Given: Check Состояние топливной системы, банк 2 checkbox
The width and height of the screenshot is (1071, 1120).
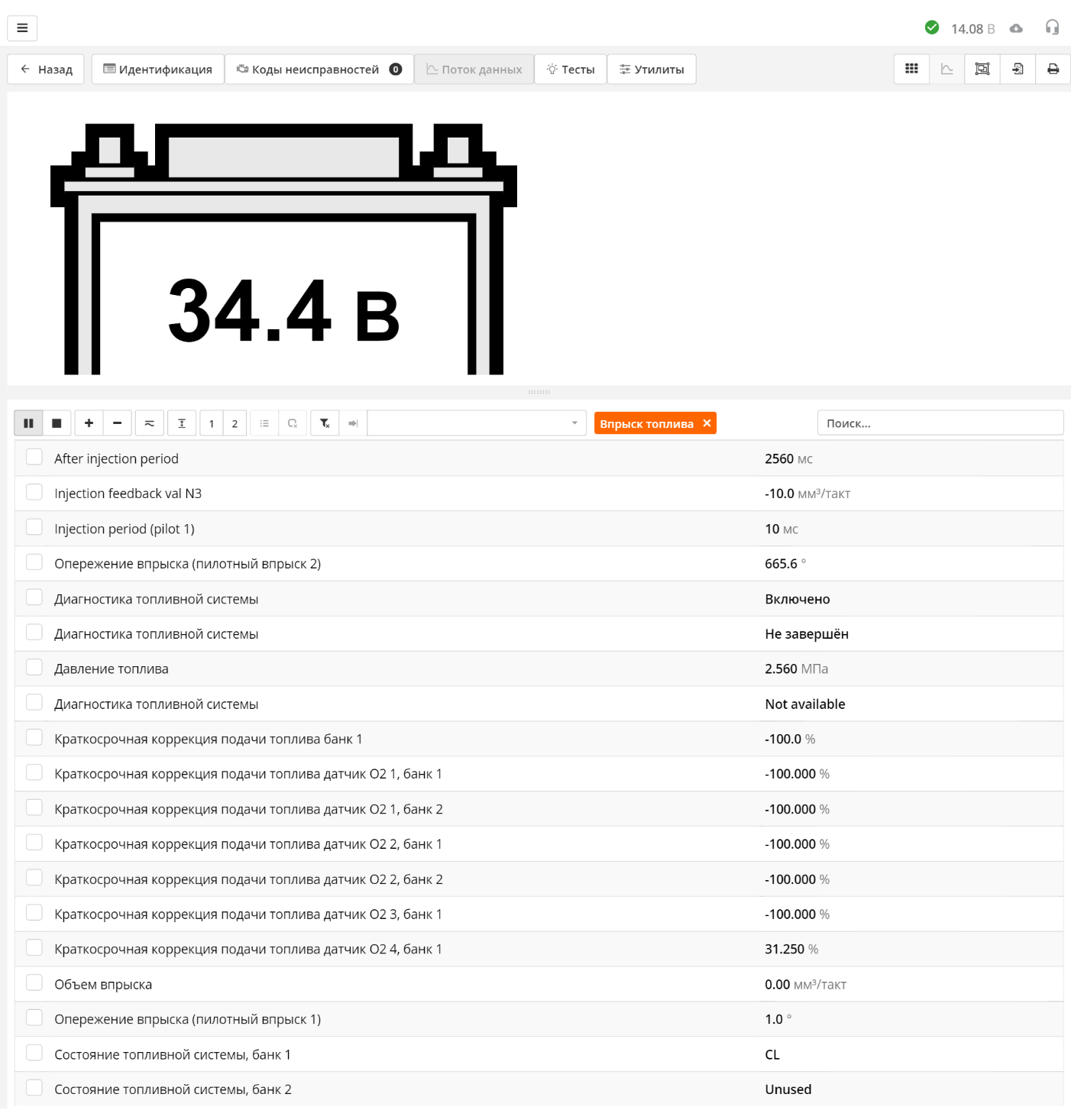Looking at the screenshot, I should pyautogui.click(x=34, y=1088).
